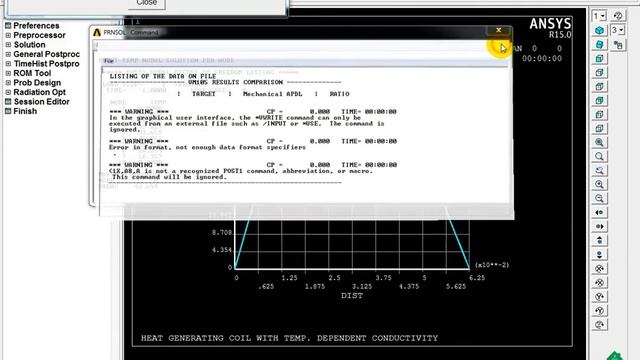
Task: Select the Oblique View icon
Action: (599, 44)
